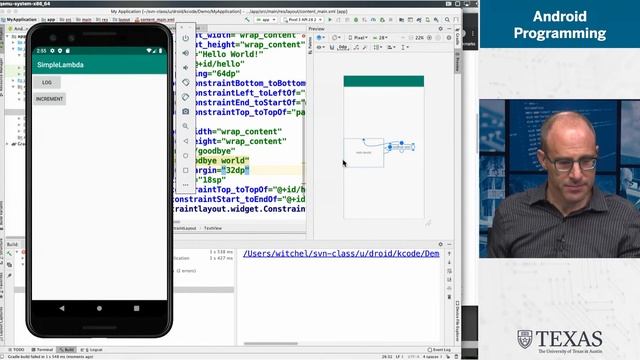Select the emulator zoom magnifier icon
The height and width of the screenshot is (360, 640).
click(186, 126)
